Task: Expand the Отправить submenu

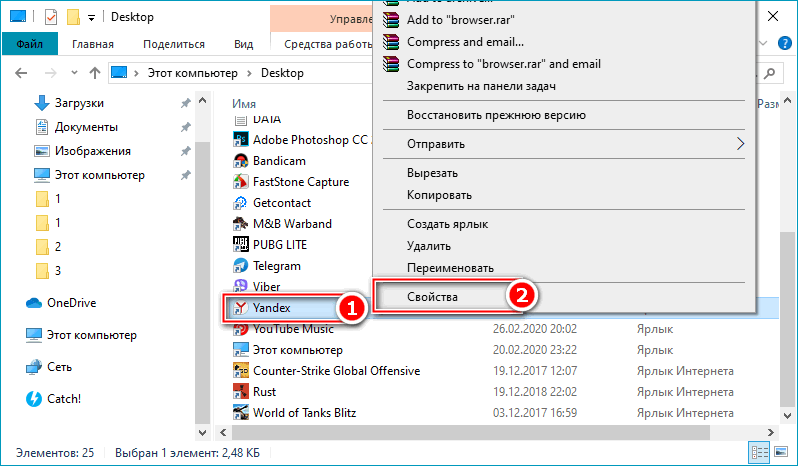Action: (740, 144)
